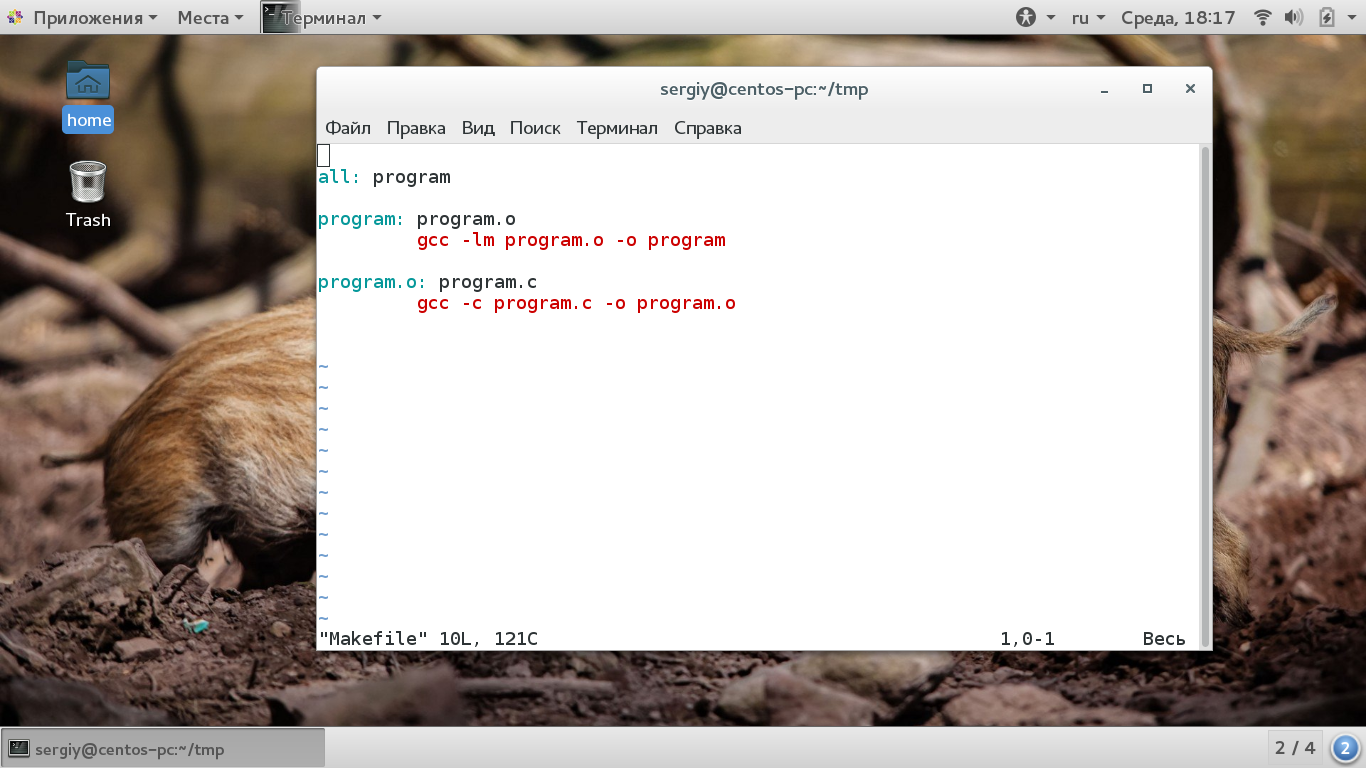
Task: Expand the Места places menu
Action: click(x=210, y=17)
